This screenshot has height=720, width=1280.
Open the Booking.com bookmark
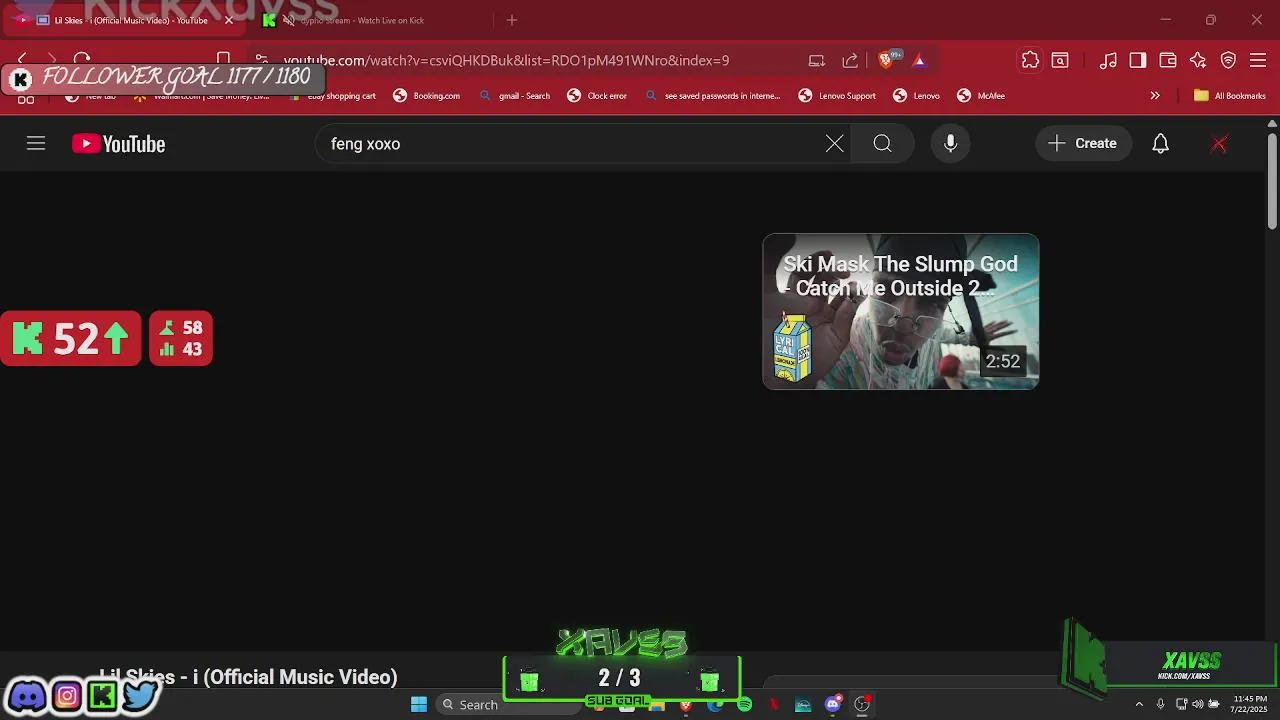tap(427, 96)
